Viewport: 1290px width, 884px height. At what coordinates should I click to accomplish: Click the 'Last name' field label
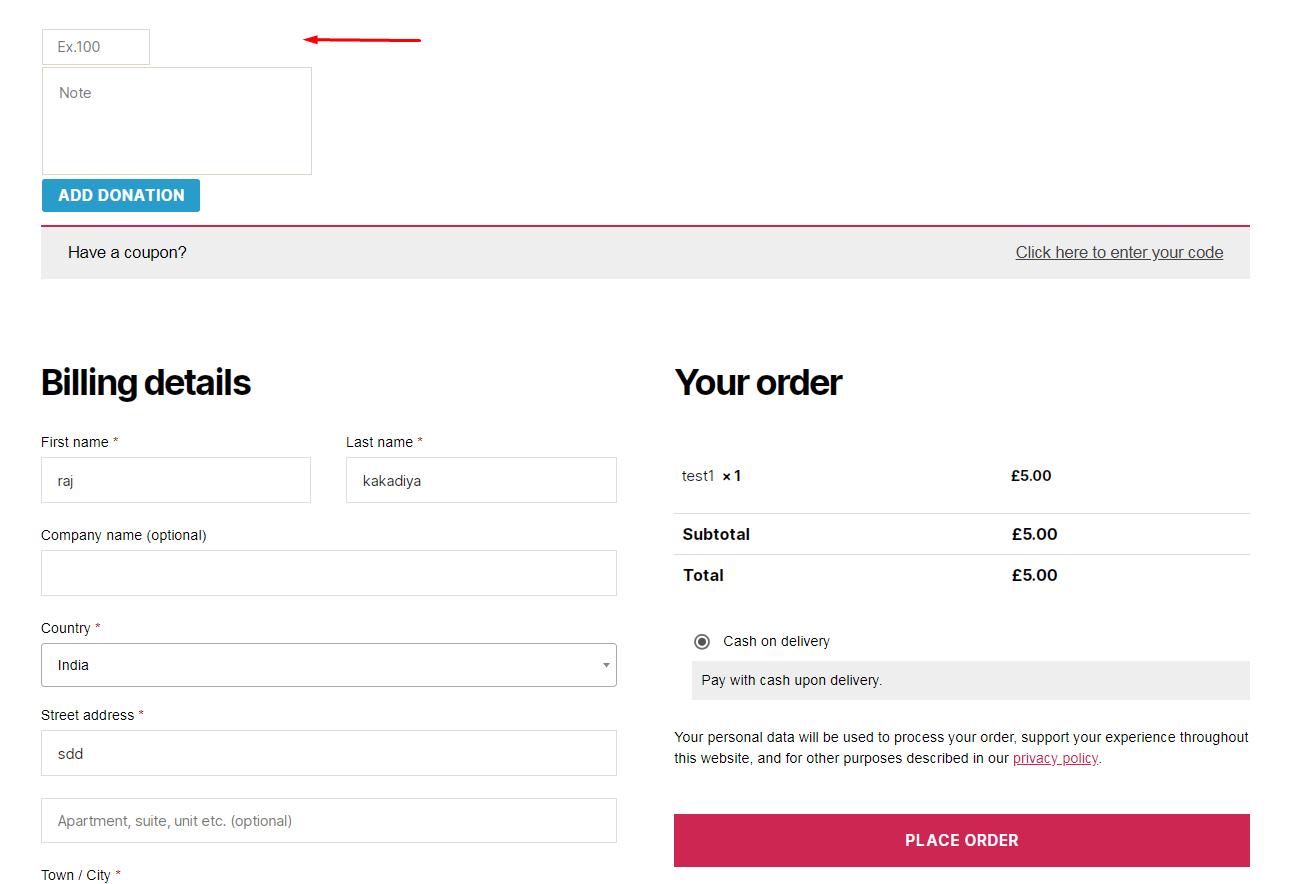380,442
